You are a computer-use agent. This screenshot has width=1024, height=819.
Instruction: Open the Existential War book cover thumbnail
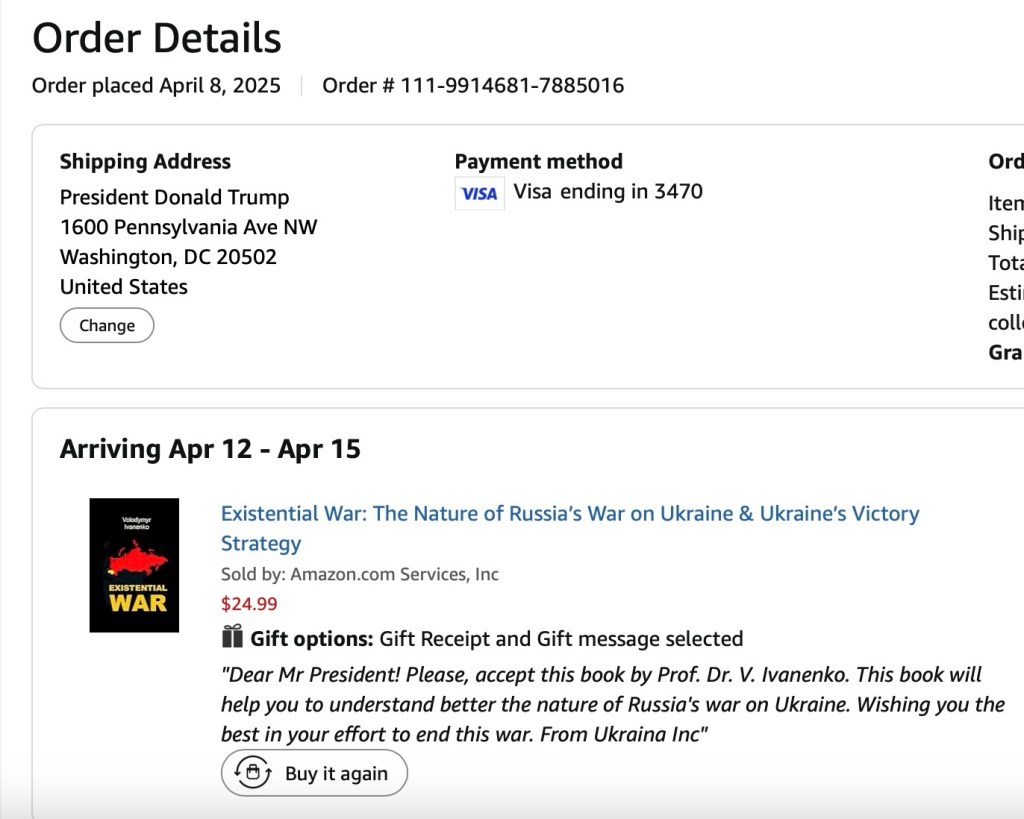tap(134, 565)
